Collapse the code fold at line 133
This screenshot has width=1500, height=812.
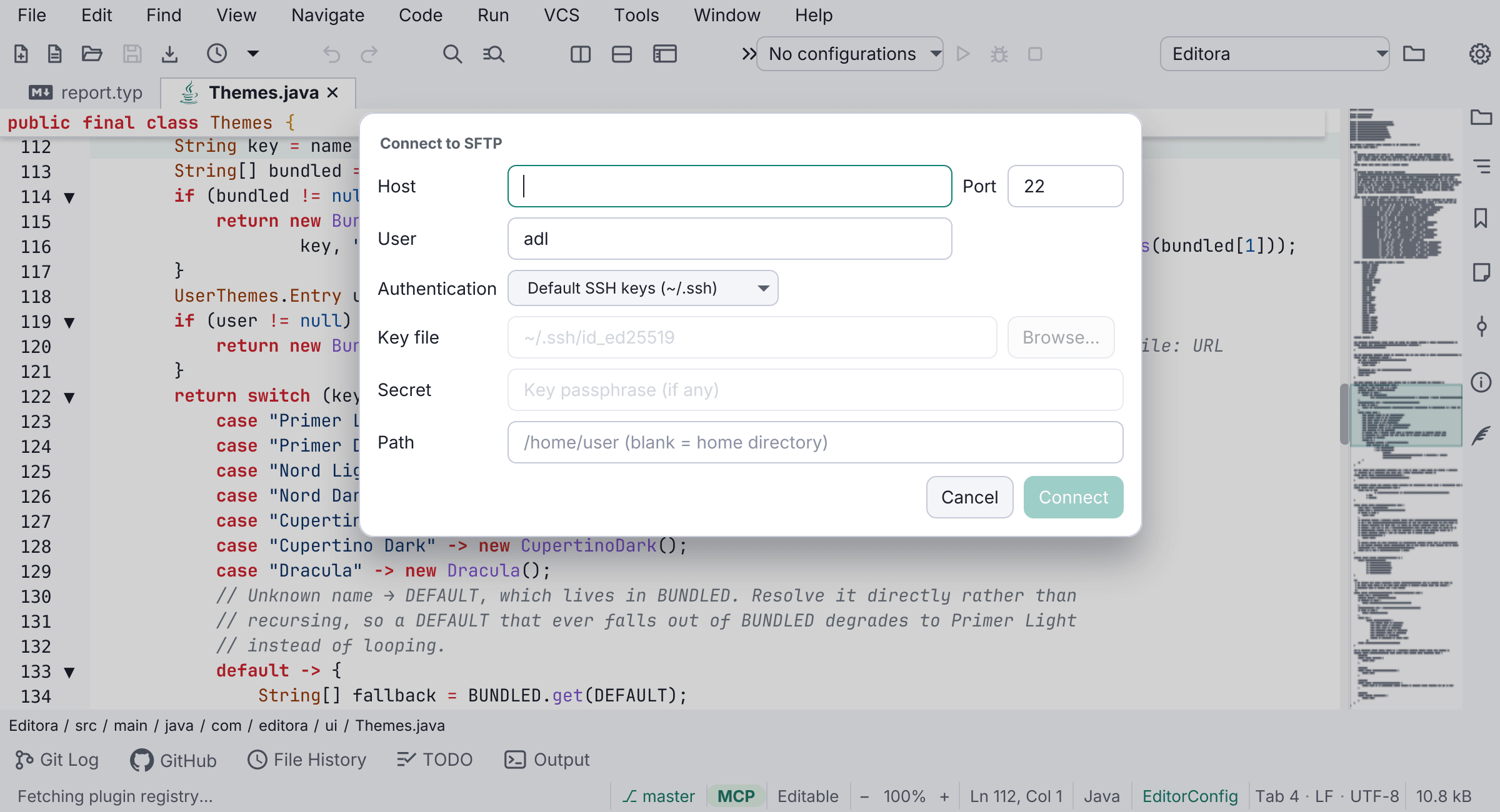[x=69, y=672]
